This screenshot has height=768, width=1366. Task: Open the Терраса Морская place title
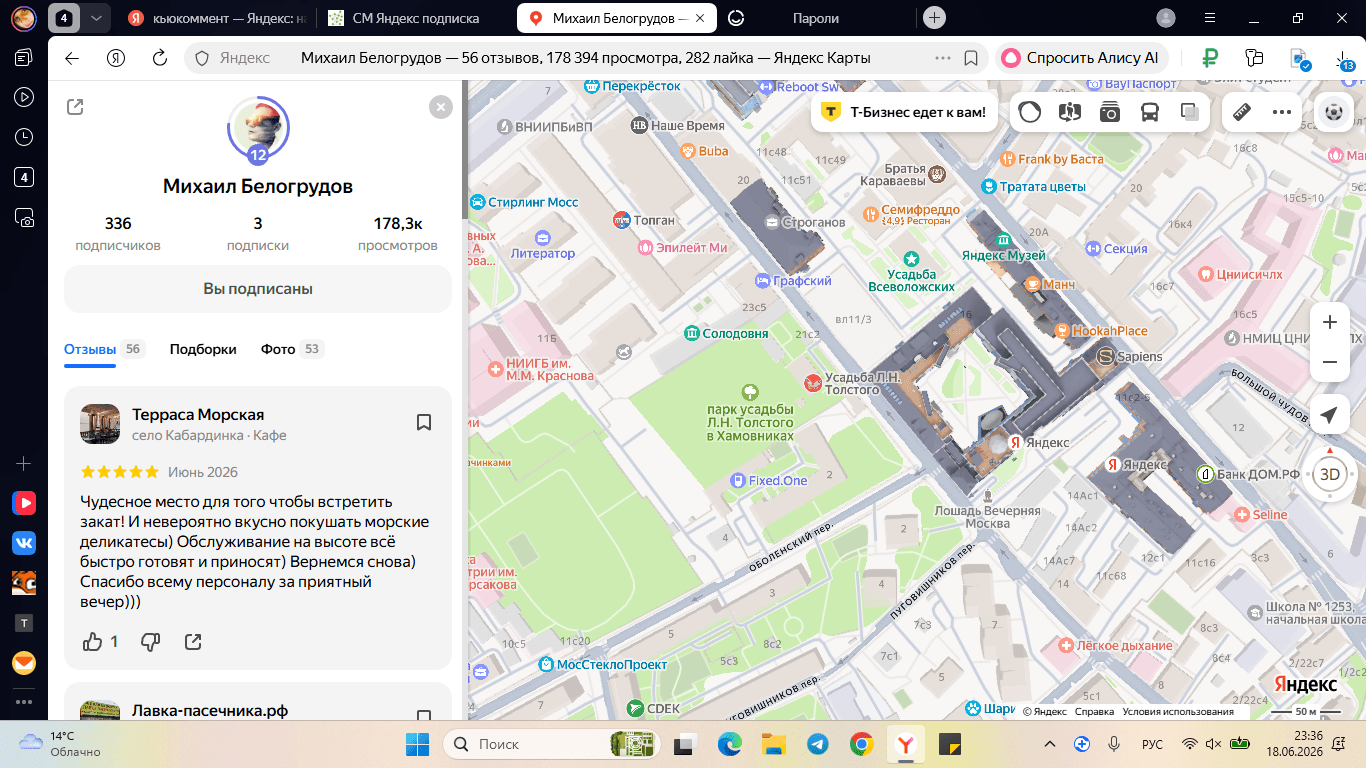198,414
